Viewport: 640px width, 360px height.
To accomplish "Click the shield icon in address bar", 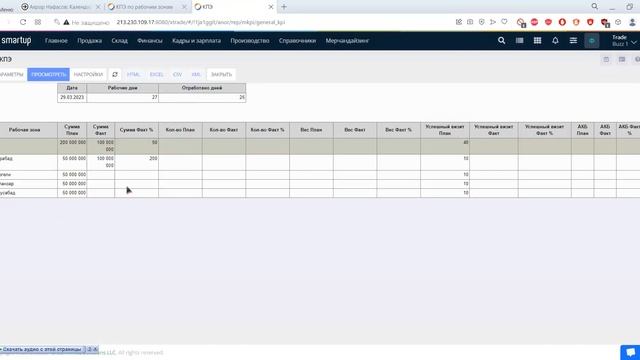I will pos(481,22).
